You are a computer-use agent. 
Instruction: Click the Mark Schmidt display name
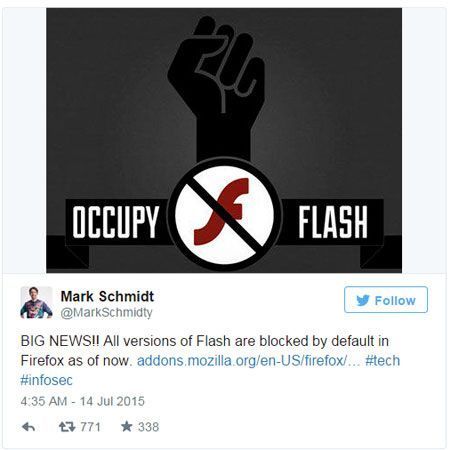(x=107, y=296)
